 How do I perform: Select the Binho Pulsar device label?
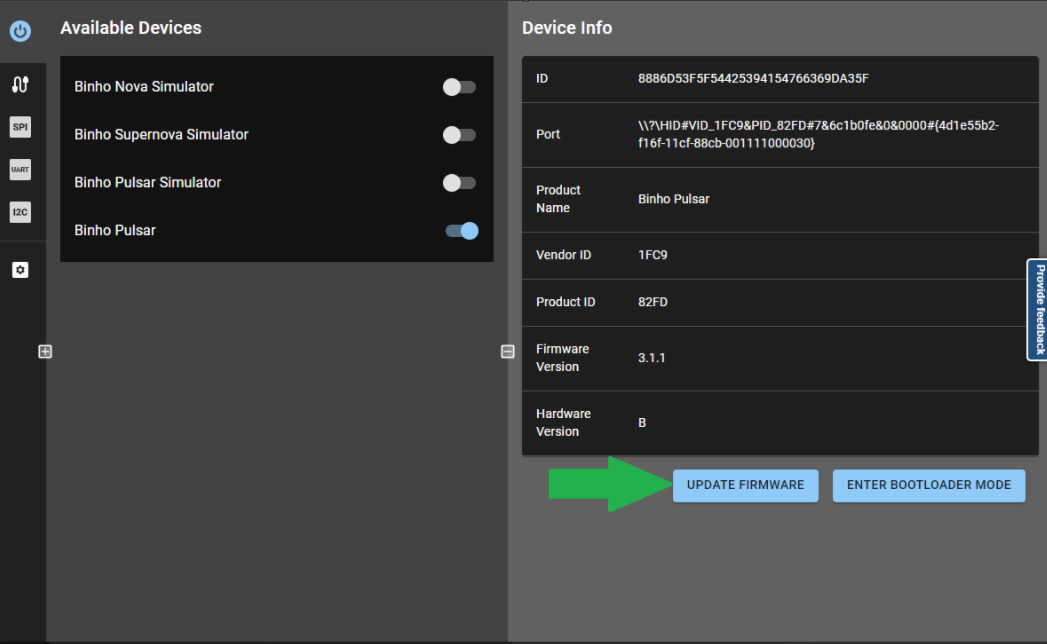(x=115, y=230)
